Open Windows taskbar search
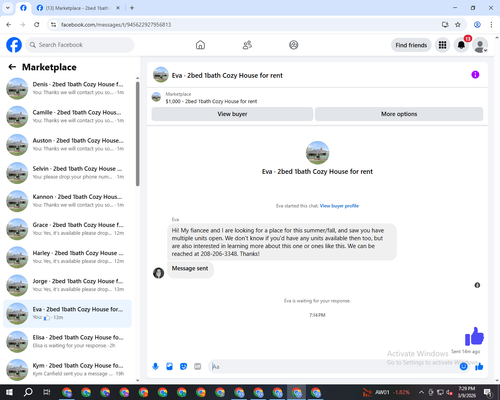 tap(28, 392)
